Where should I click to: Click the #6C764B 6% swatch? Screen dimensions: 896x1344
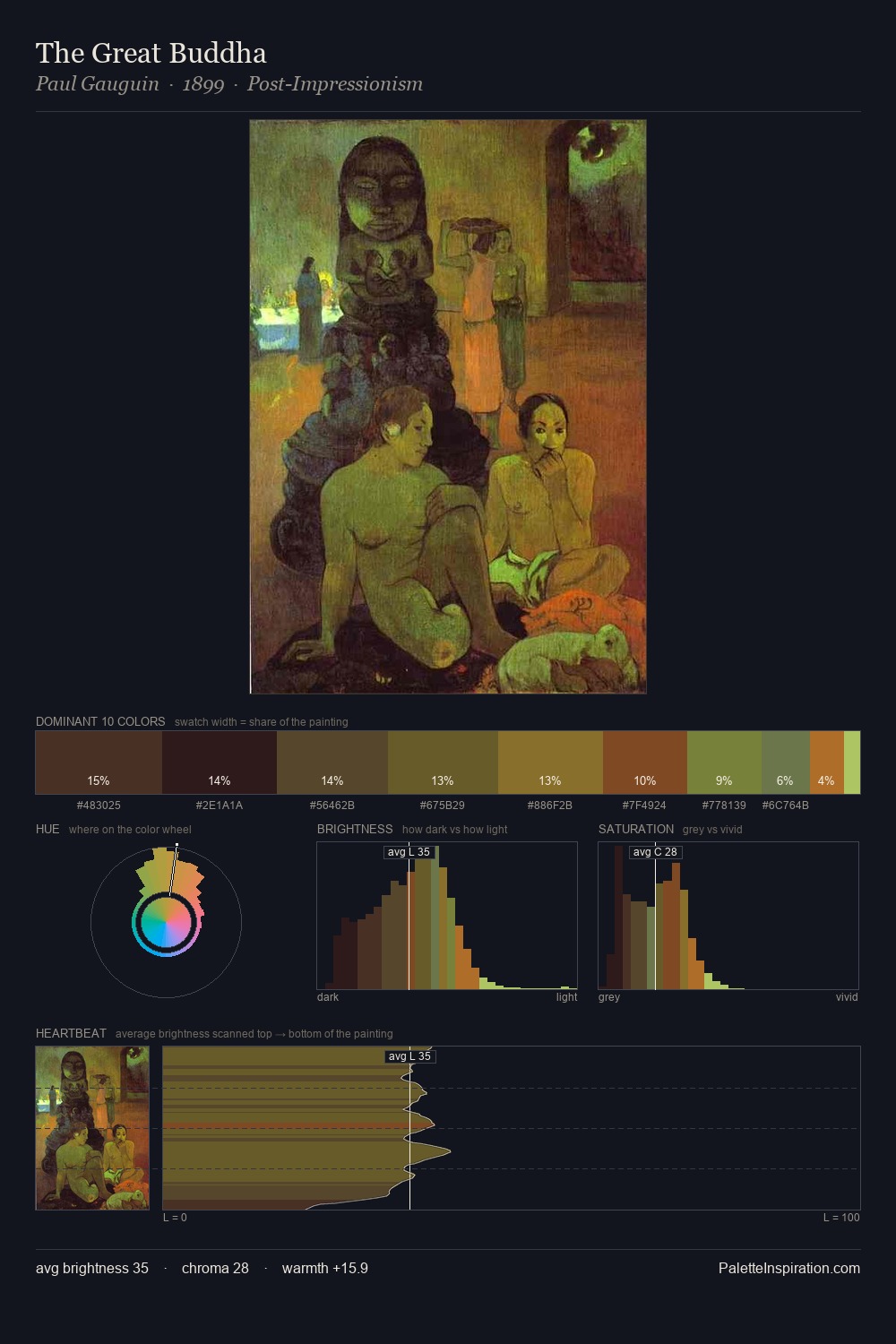(x=786, y=762)
